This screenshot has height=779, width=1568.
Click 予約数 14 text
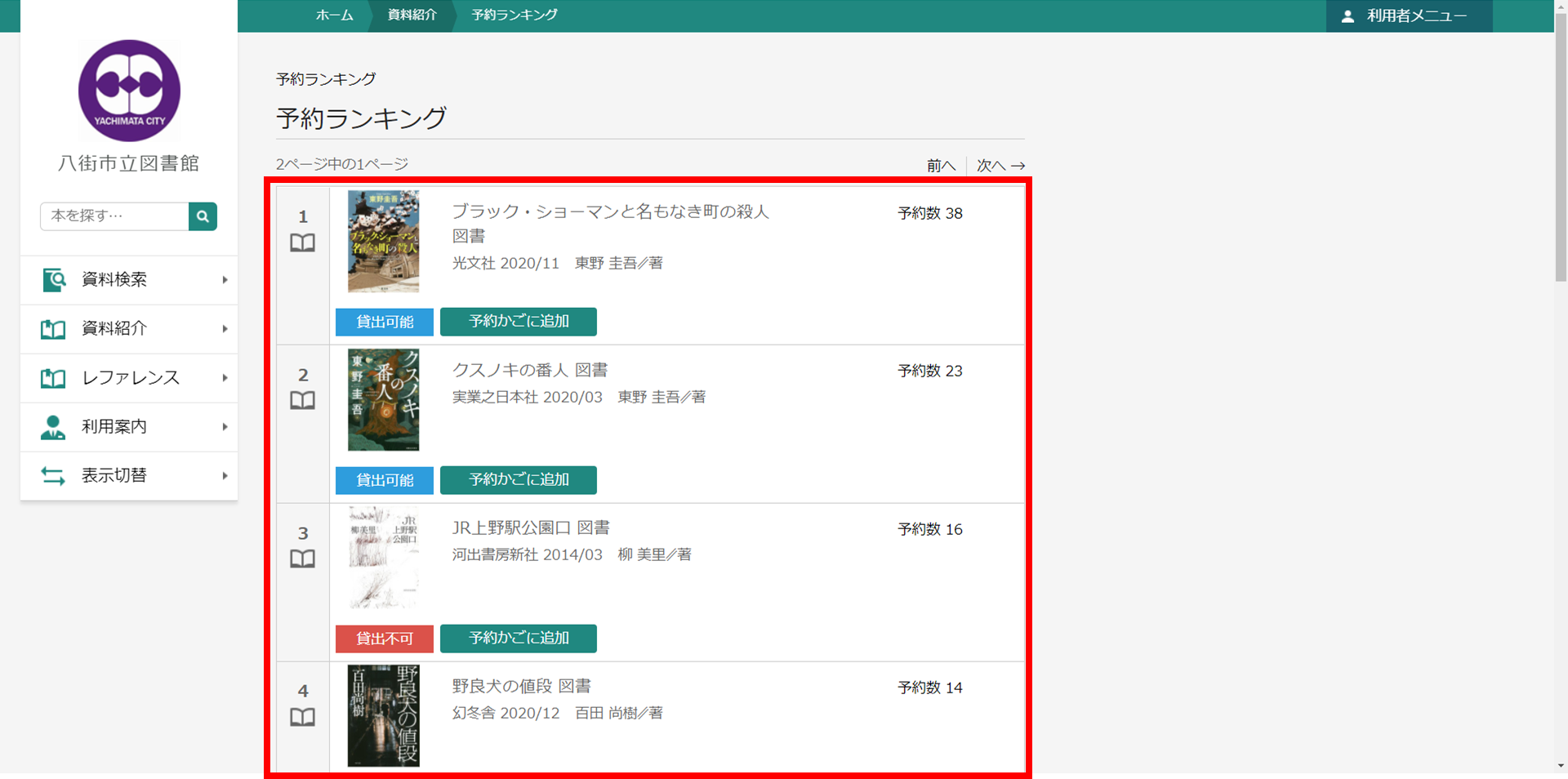(930, 688)
